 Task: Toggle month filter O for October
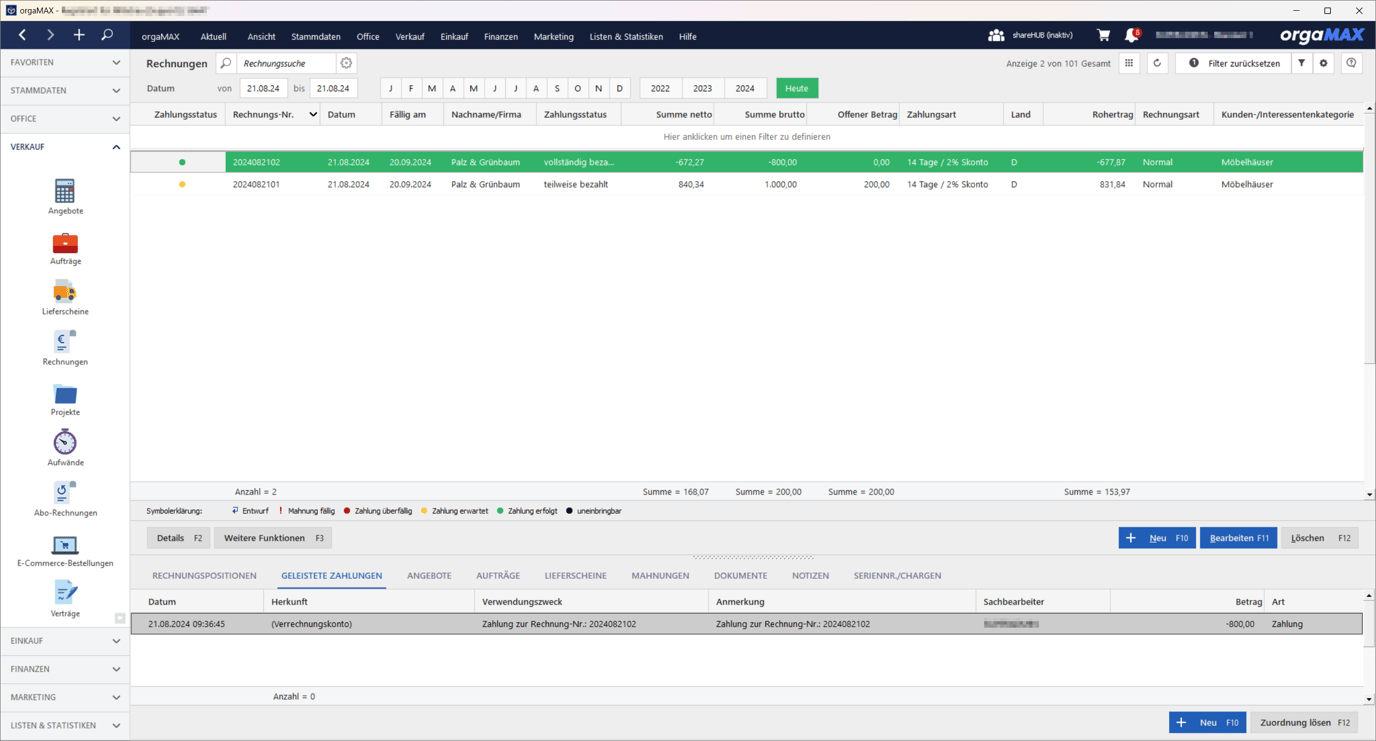pos(578,88)
